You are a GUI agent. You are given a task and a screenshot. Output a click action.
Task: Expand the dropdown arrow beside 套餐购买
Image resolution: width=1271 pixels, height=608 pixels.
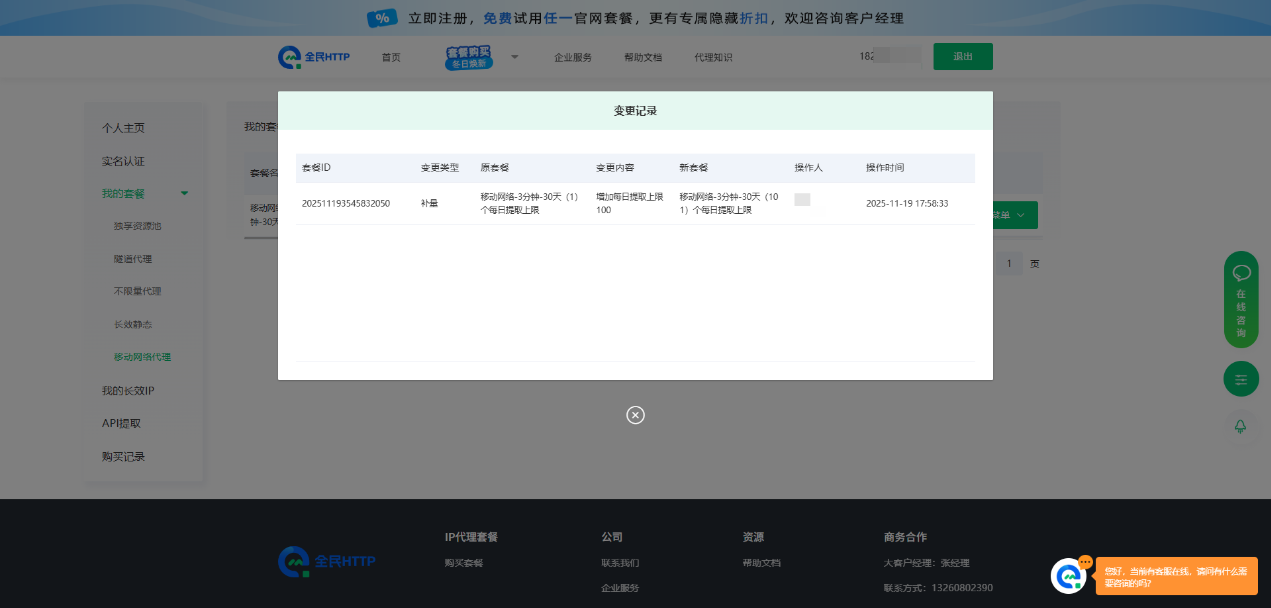[x=515, y=57]
